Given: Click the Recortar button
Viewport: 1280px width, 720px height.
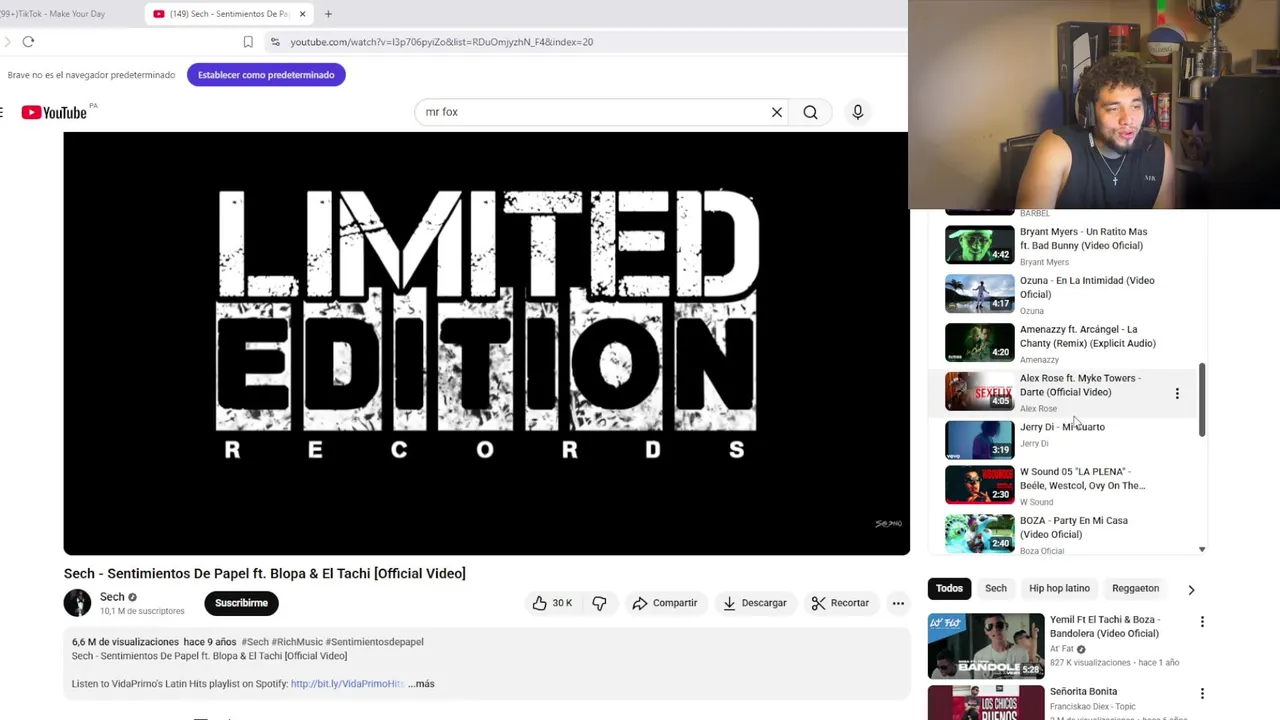Looking at the screenshot, I should tap(840, 603).
